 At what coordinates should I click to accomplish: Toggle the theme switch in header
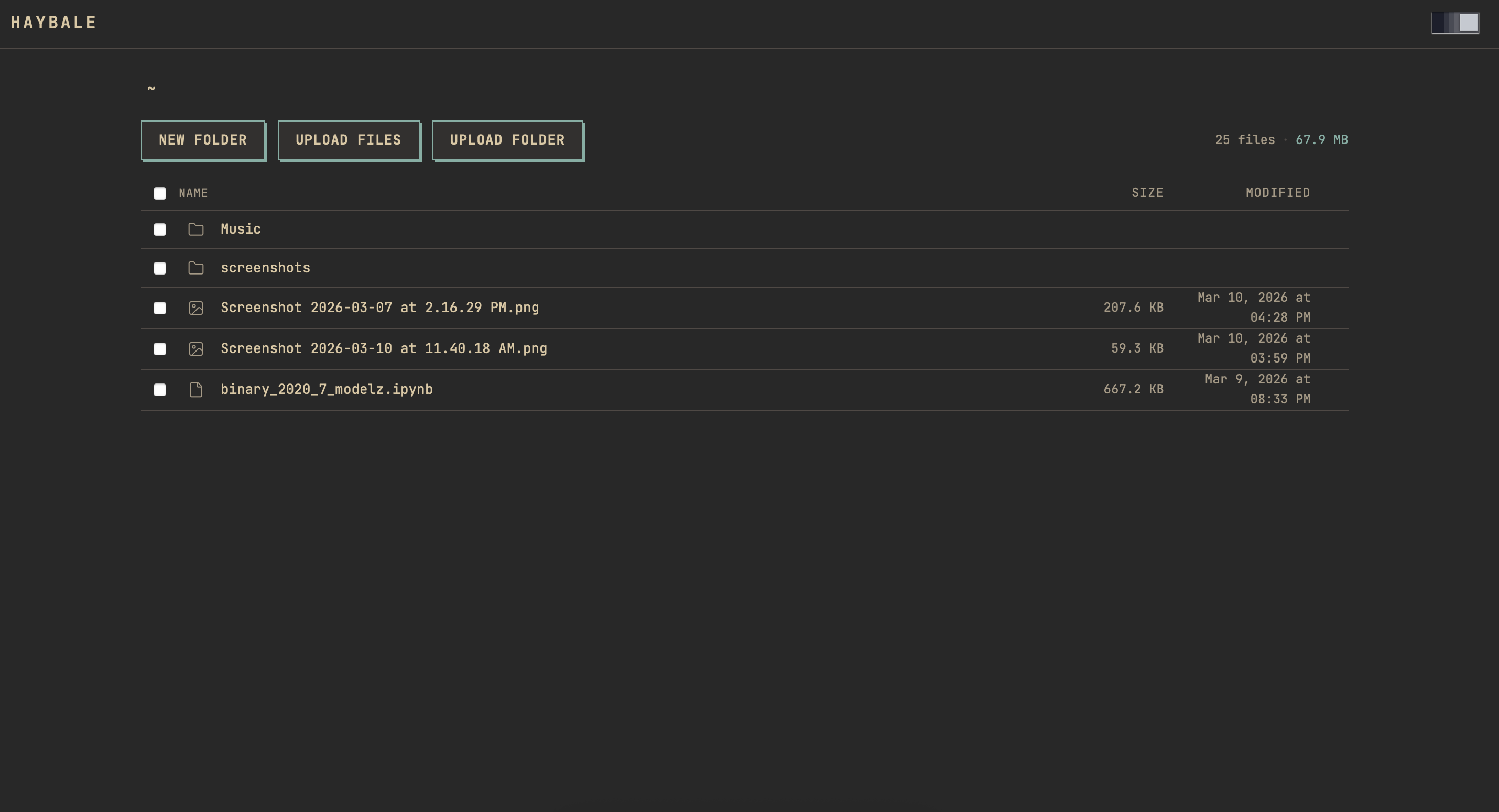[x=1455, y=23]
